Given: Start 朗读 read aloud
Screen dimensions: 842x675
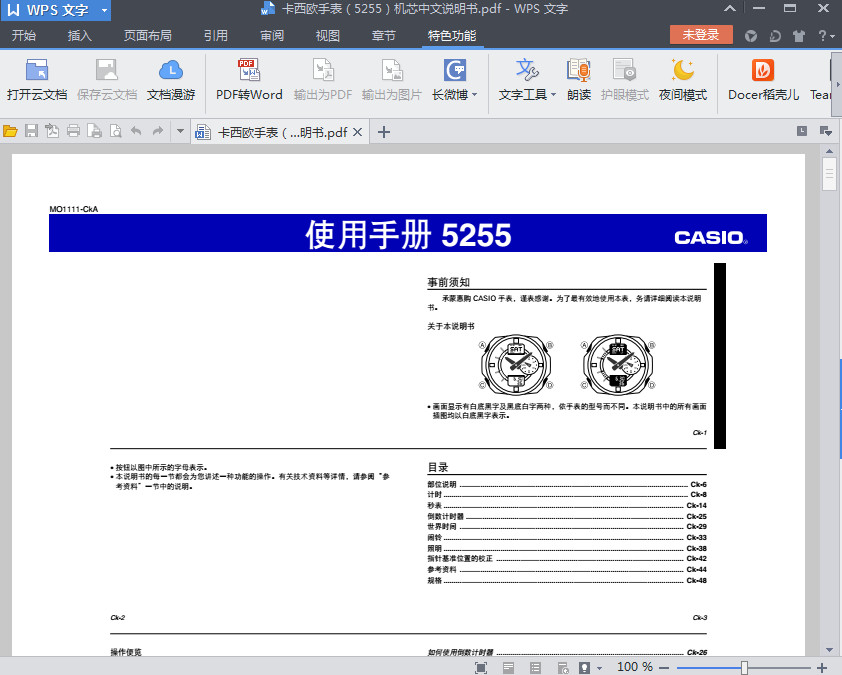Looking at the screenshot, I should (x=579, y=80).
